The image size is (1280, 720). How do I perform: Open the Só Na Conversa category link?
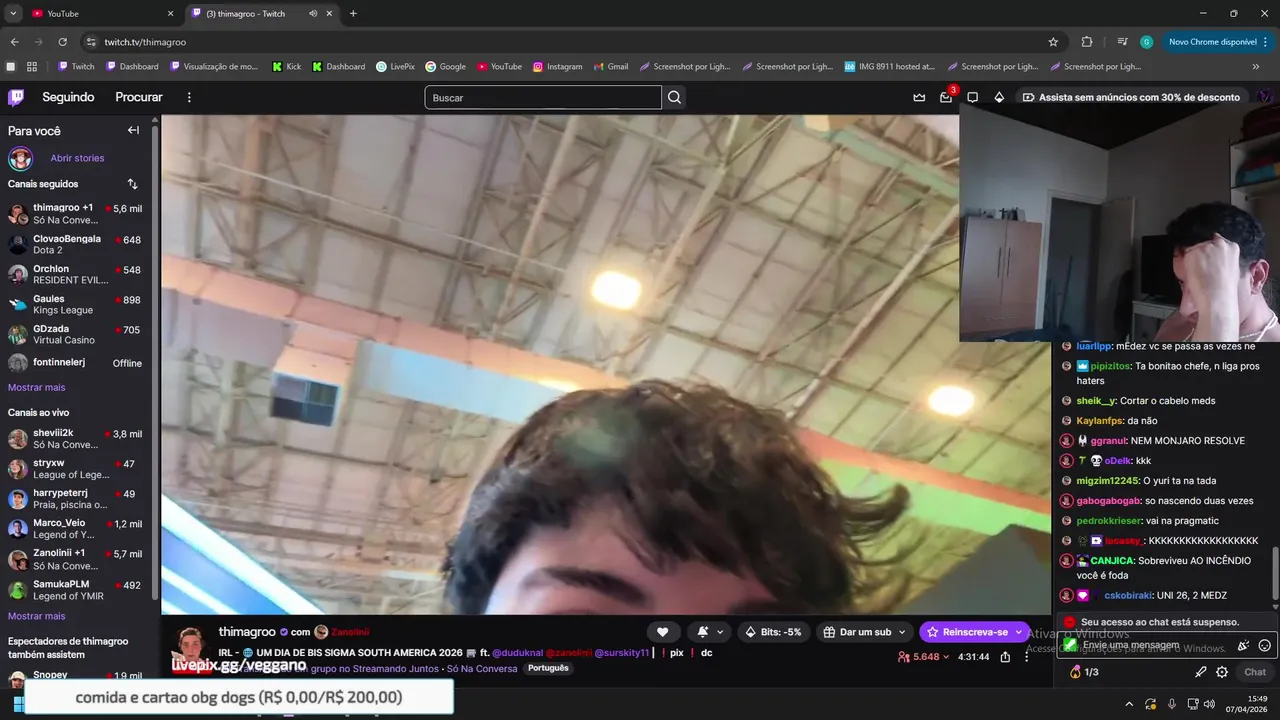482,668
